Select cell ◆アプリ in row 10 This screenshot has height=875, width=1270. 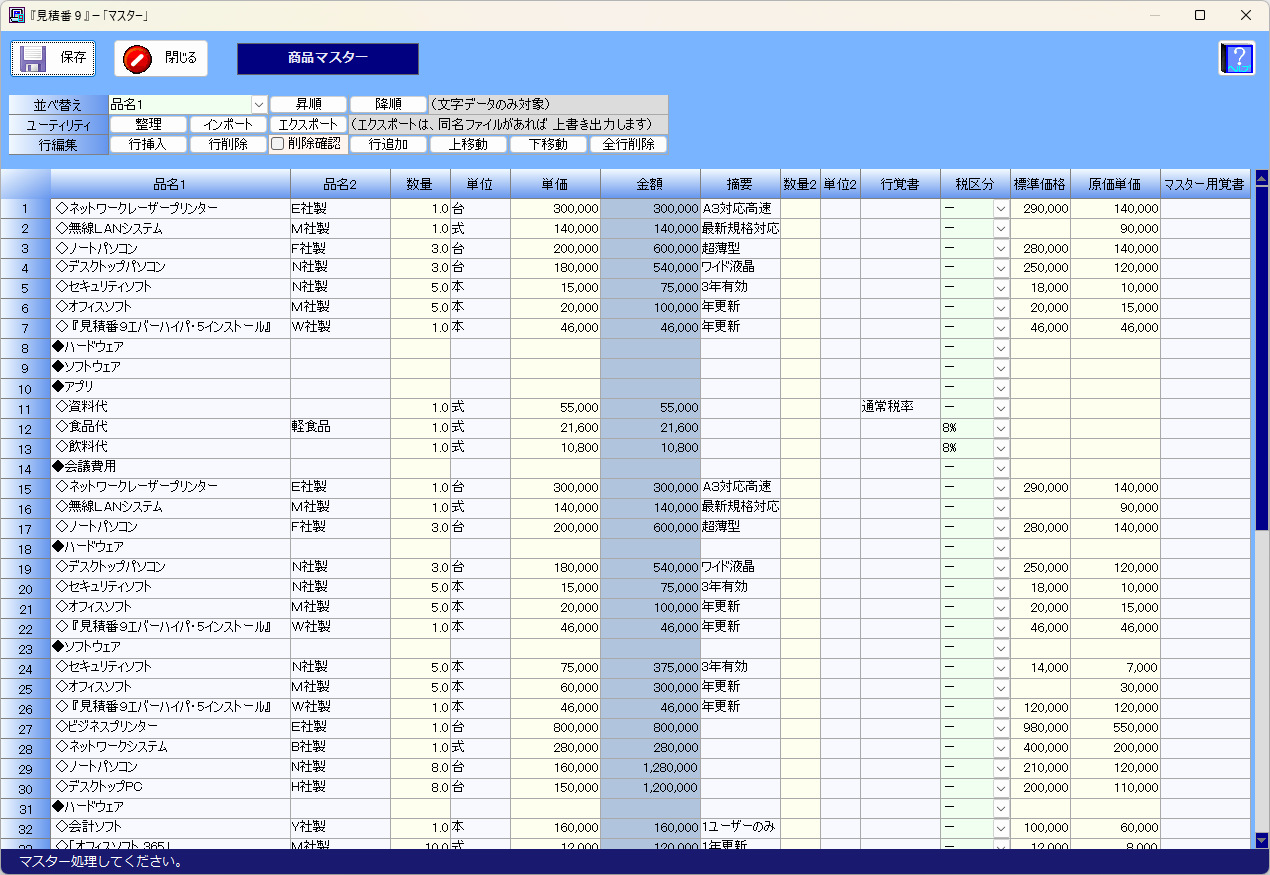coord(170,388)
